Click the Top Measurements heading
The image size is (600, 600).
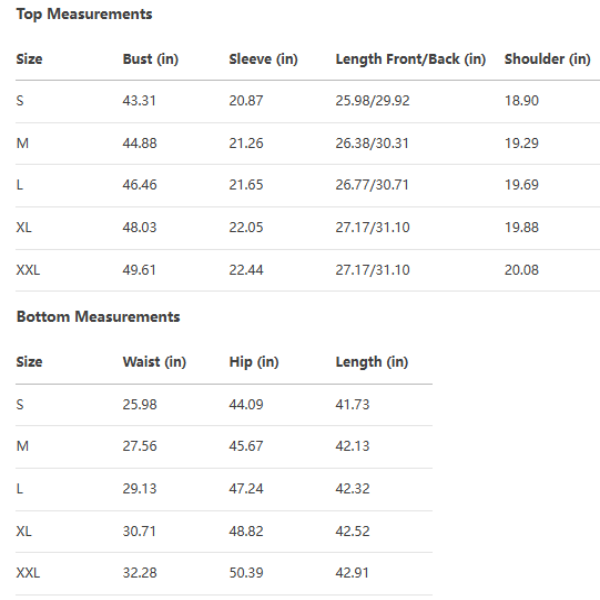pos(84,15)
